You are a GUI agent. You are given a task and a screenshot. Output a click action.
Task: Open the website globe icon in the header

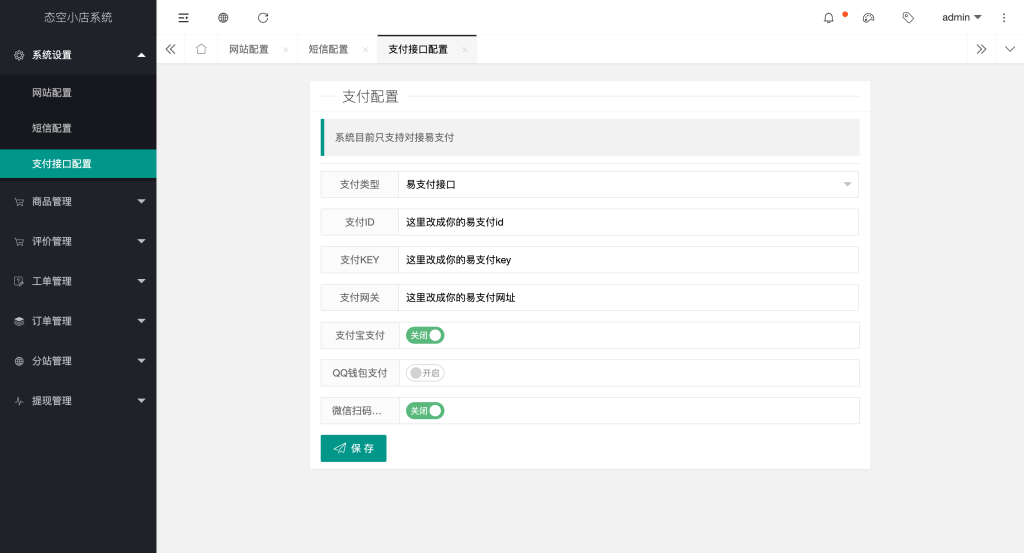tap(223, 18)
